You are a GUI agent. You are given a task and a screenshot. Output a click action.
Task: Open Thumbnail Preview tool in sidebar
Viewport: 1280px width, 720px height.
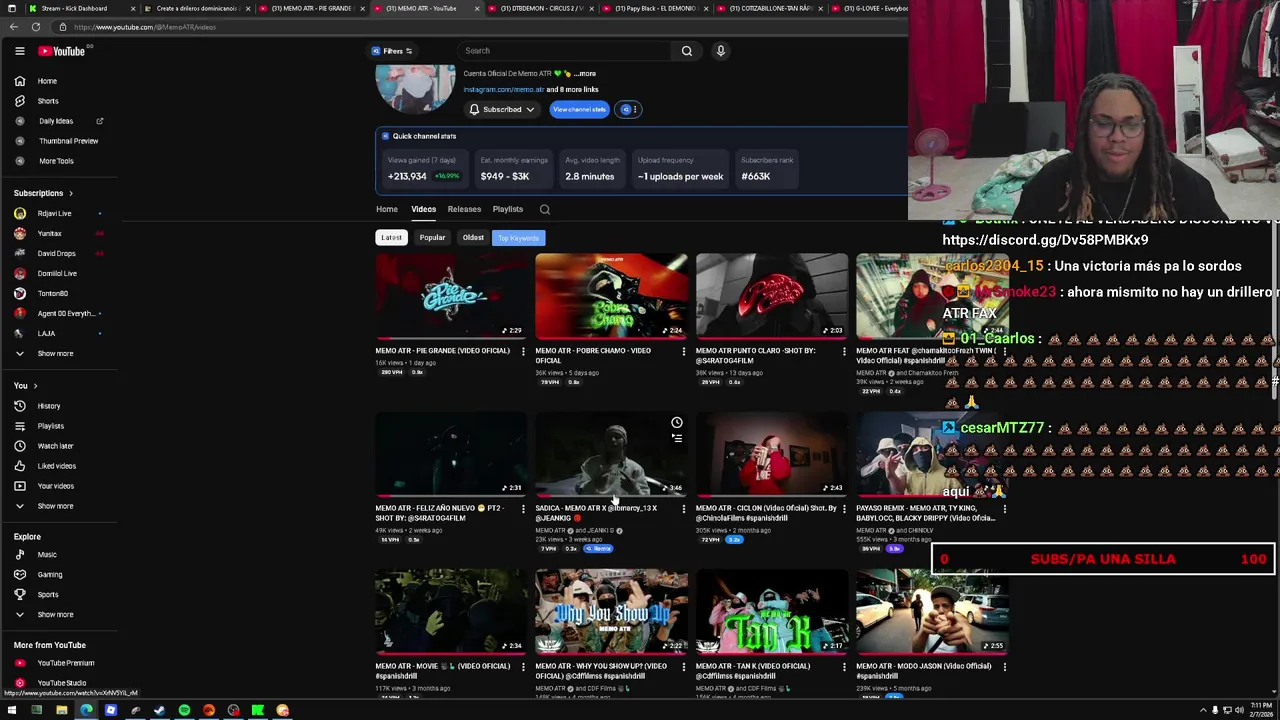point(58,141)
